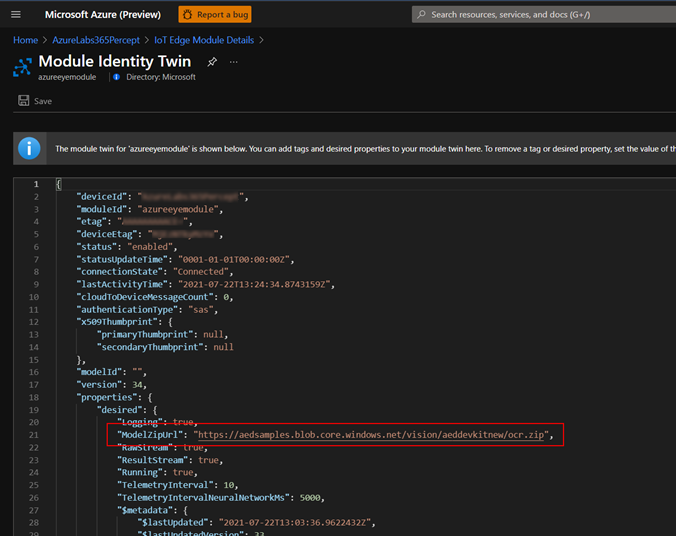
Task: Open AzureLabs365Percept breadcrumb link
Action: click(x=96, y=40)
